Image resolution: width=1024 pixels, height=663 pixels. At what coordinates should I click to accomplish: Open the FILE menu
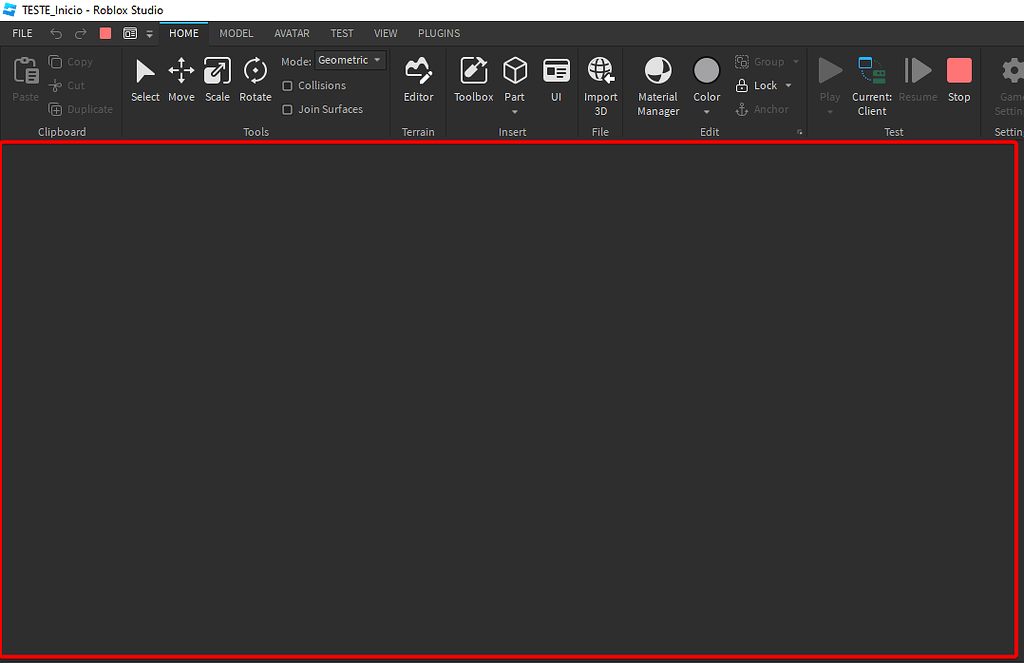[x=22, y=33]
